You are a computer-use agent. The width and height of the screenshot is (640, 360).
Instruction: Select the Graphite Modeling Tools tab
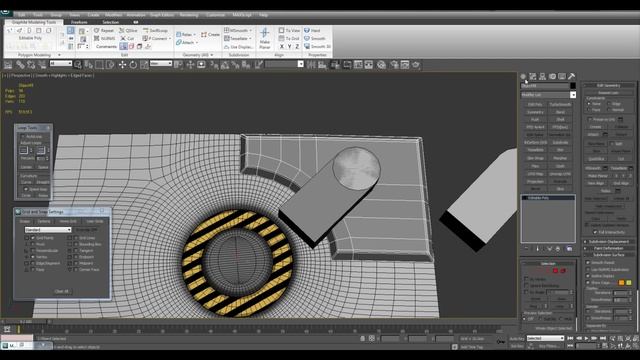[34, 22]
